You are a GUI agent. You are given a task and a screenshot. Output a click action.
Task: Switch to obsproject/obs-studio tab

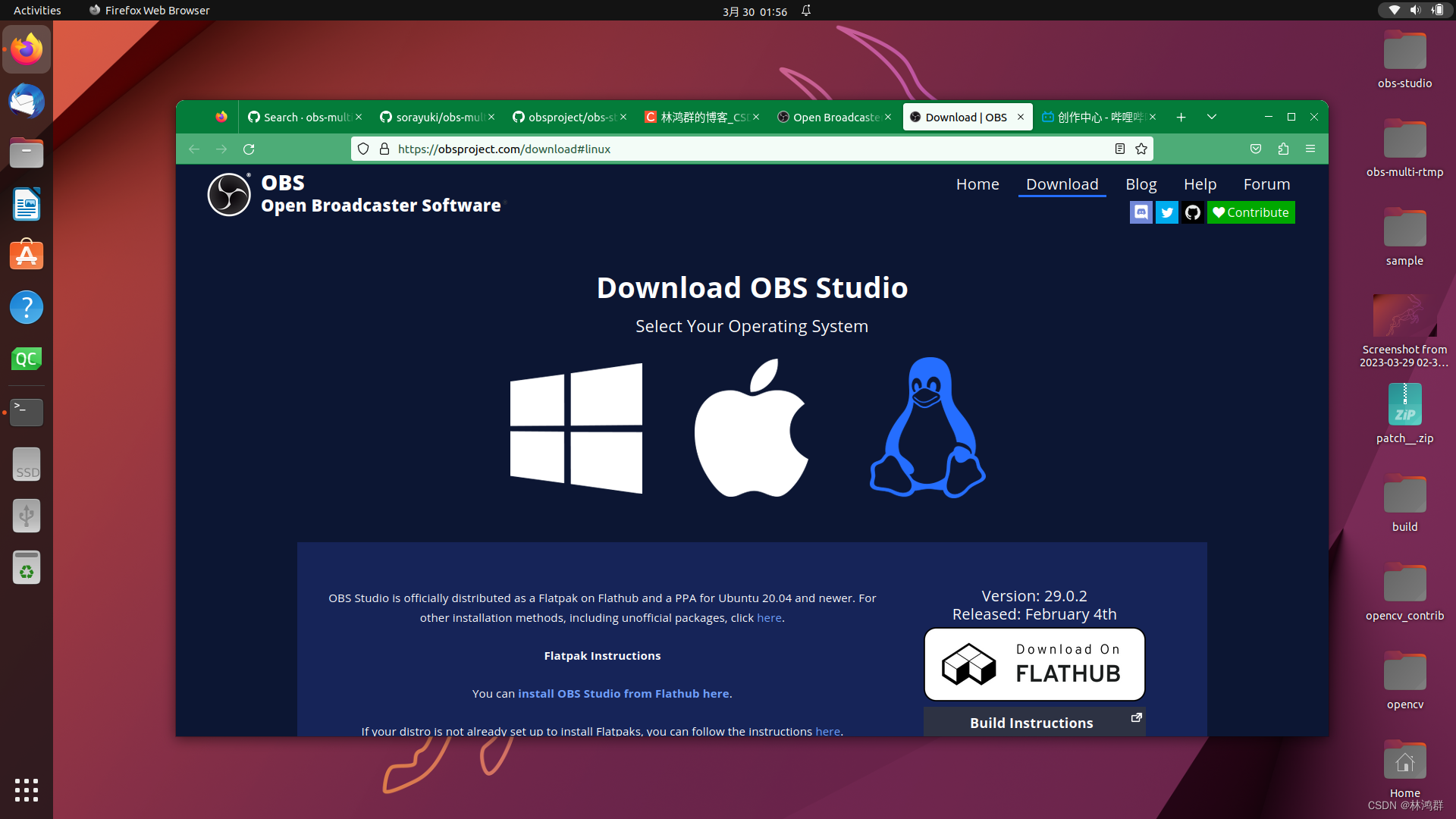point(570,118)
